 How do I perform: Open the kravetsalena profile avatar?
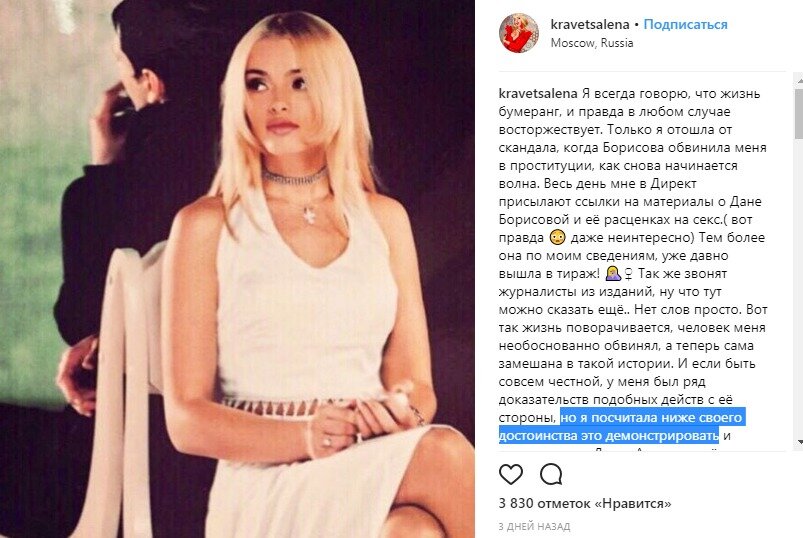pos(519,33)
